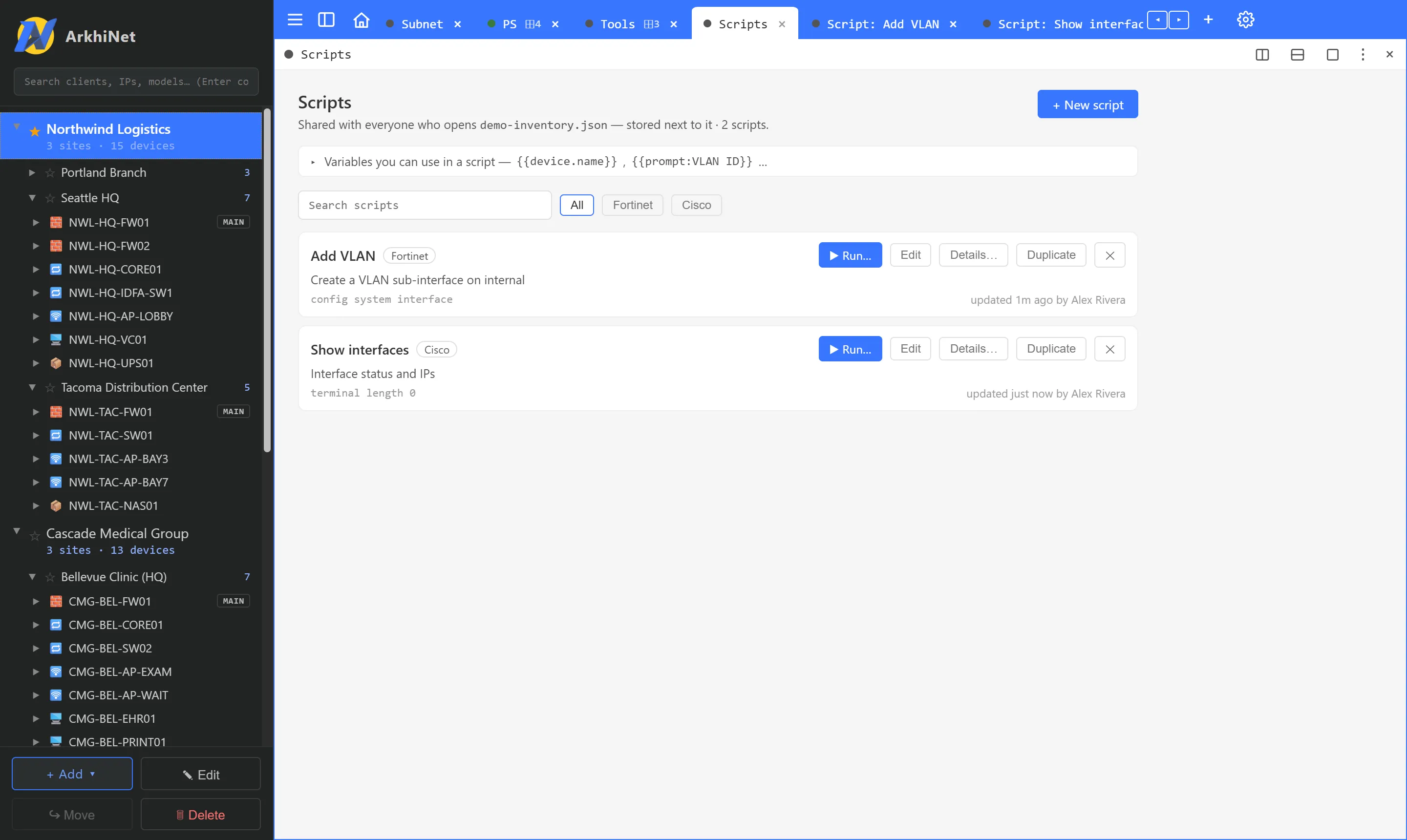Toggle favorite star for Seattle HQ
1407x840 pixels.
click(x=50, y=198)
